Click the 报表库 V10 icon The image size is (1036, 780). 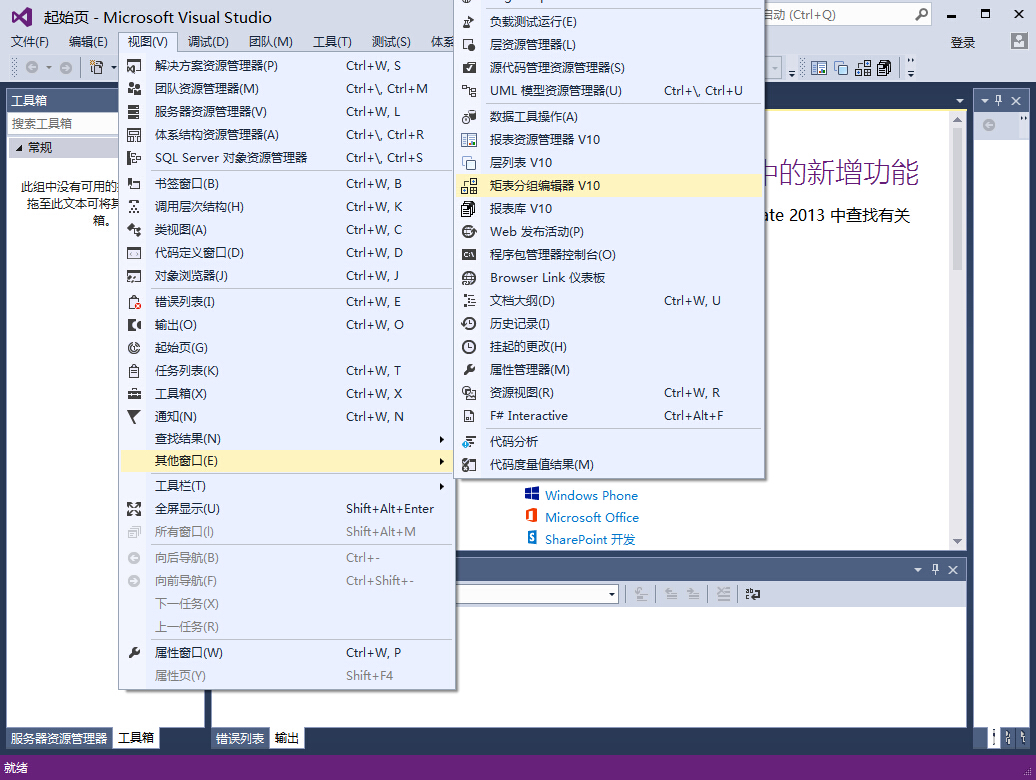pyautogui.click(x=469, y=209)
